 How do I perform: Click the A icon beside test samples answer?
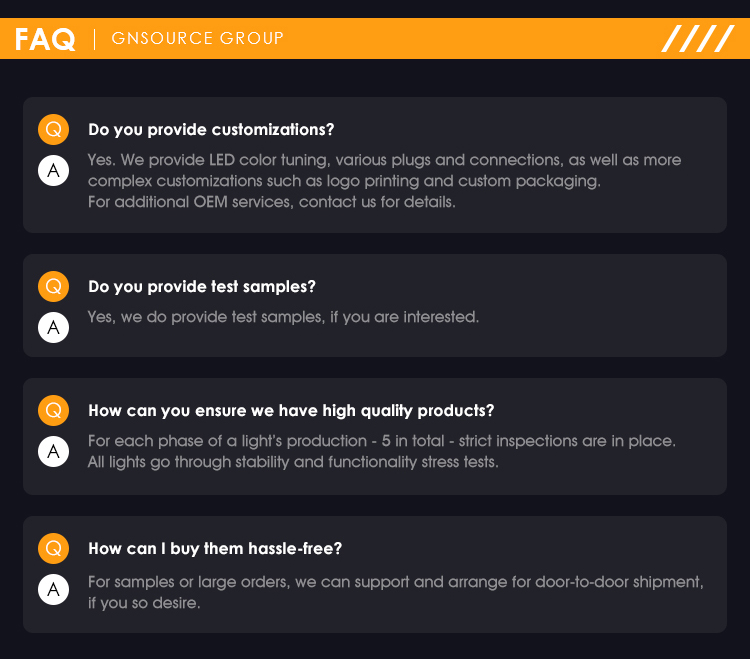click(x=54, y=328)
